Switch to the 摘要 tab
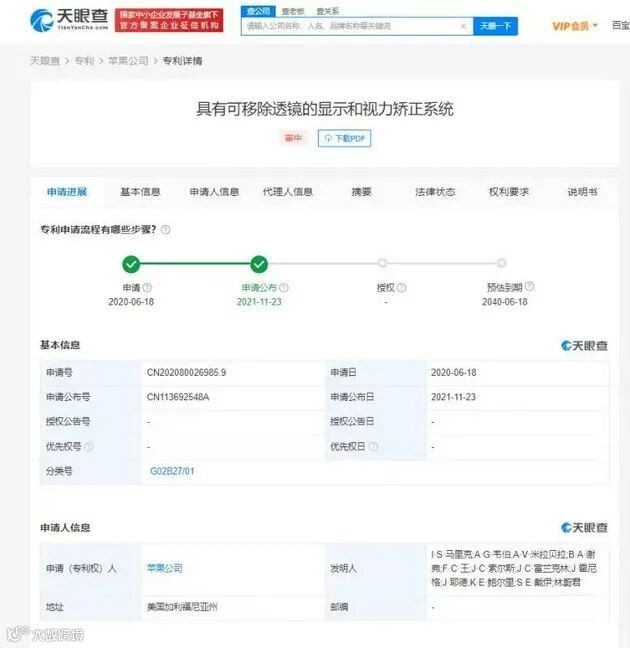The height and width of the screenshot is (648, 630). (x=361, y=192)
